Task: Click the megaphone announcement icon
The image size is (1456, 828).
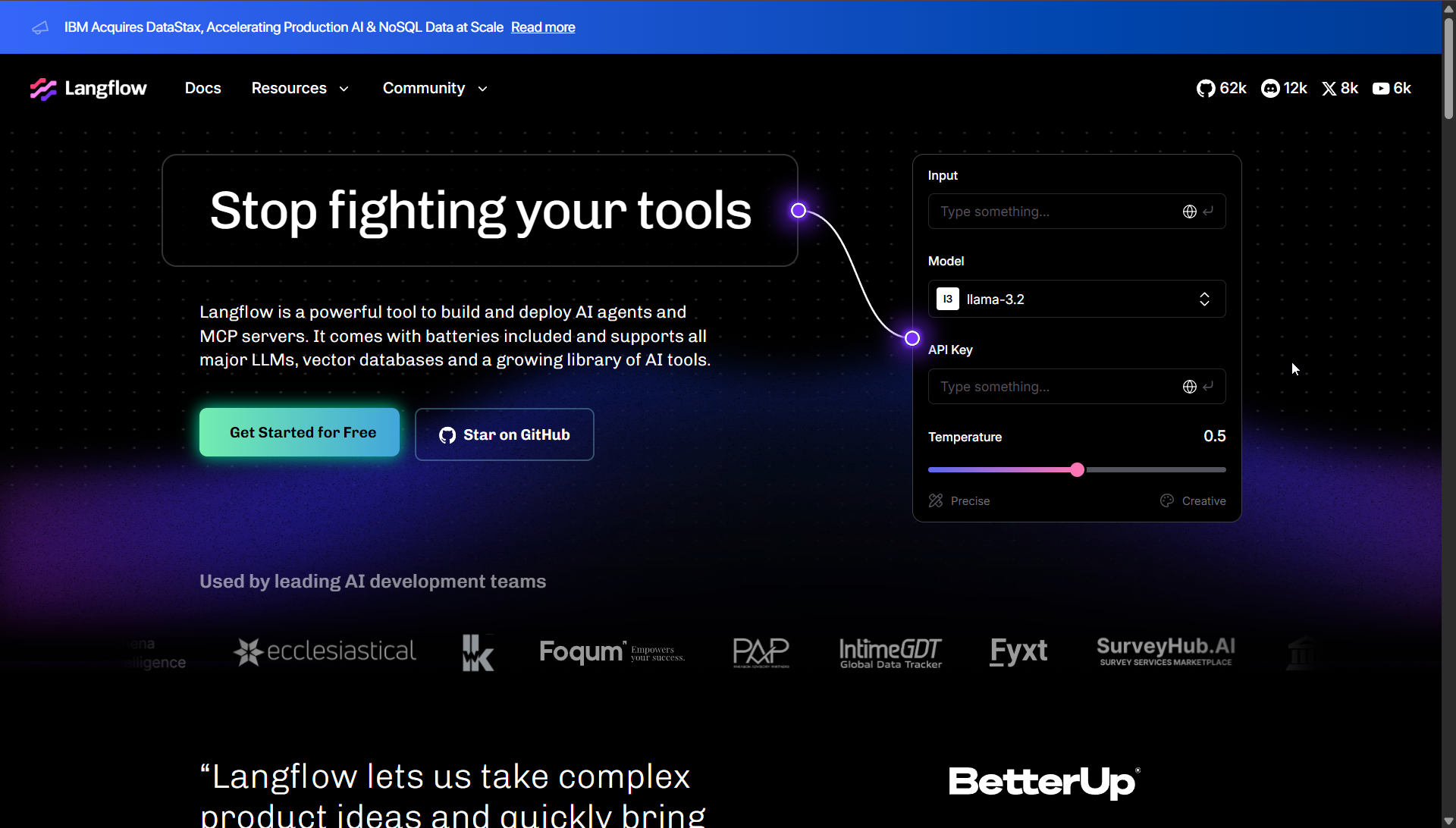Action: tap(40, 27)
